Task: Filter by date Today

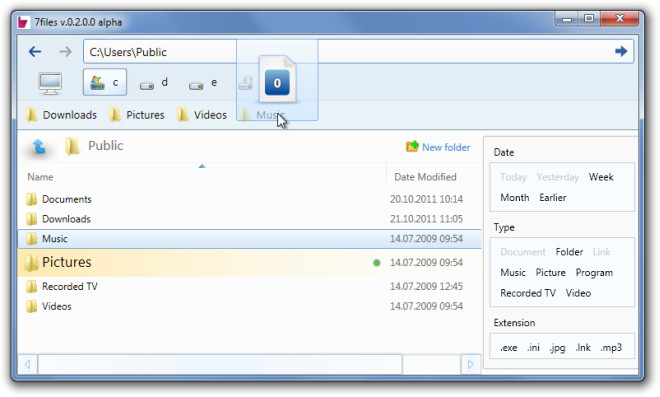Action: 513,177
